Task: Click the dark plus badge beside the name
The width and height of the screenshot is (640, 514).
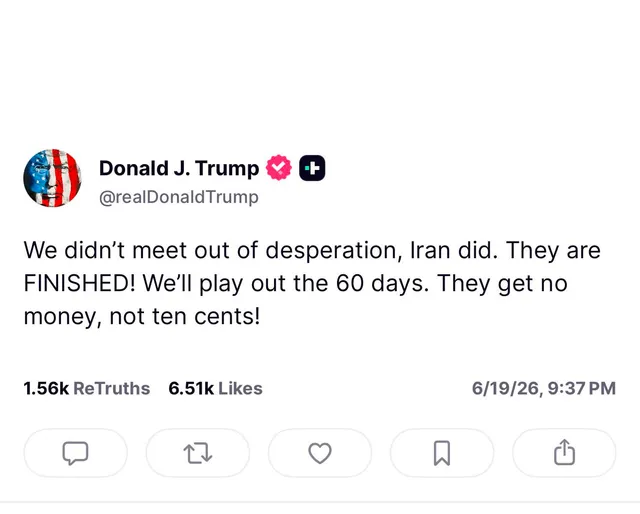Action: 312,168
